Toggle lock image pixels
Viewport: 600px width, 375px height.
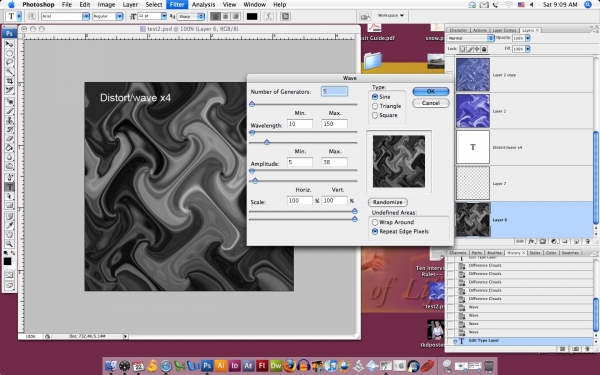click(x=470, y=49)
